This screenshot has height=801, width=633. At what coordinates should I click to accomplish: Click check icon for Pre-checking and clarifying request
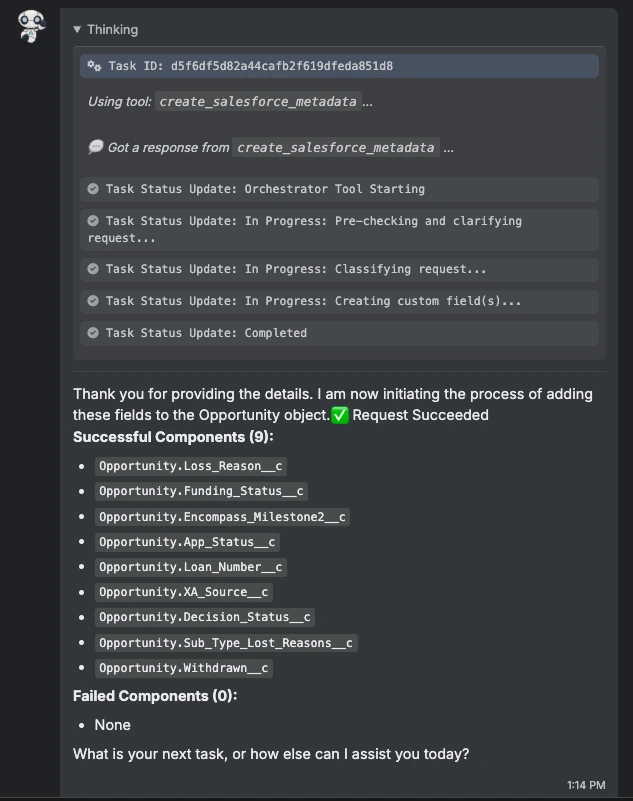click(x=93, y=221)
